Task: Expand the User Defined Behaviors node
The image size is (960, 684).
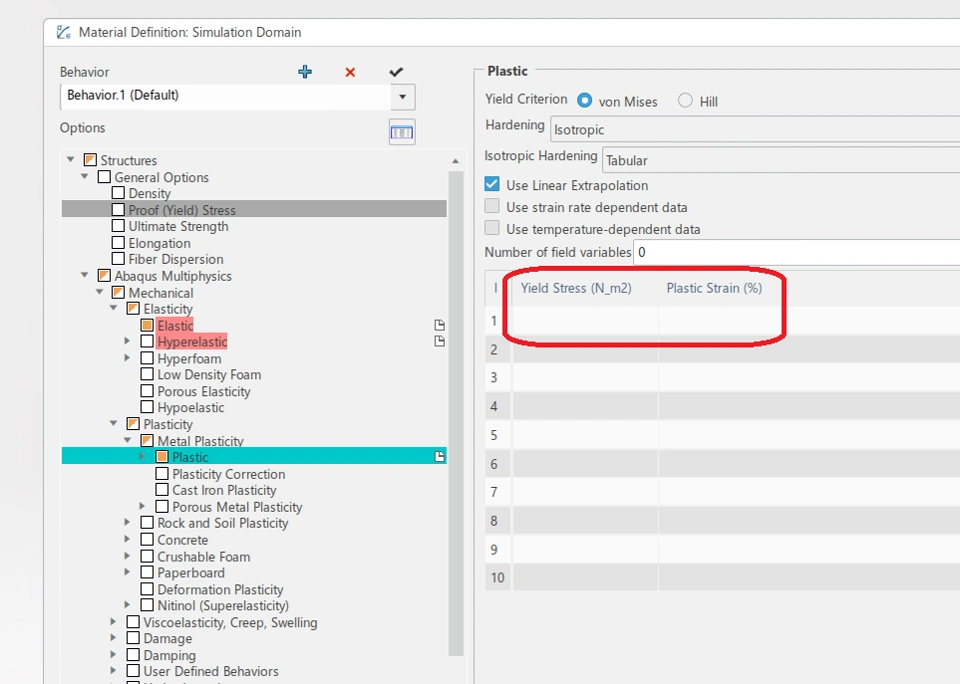Action: click(x=113, y=671)
